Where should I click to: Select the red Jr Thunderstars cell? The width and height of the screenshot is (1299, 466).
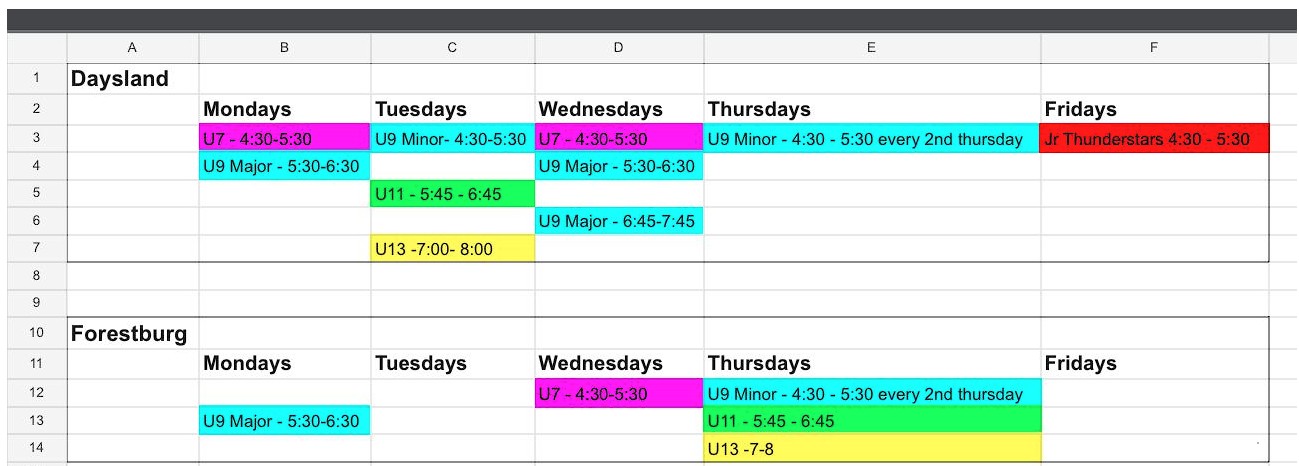tap(1154, 139)
